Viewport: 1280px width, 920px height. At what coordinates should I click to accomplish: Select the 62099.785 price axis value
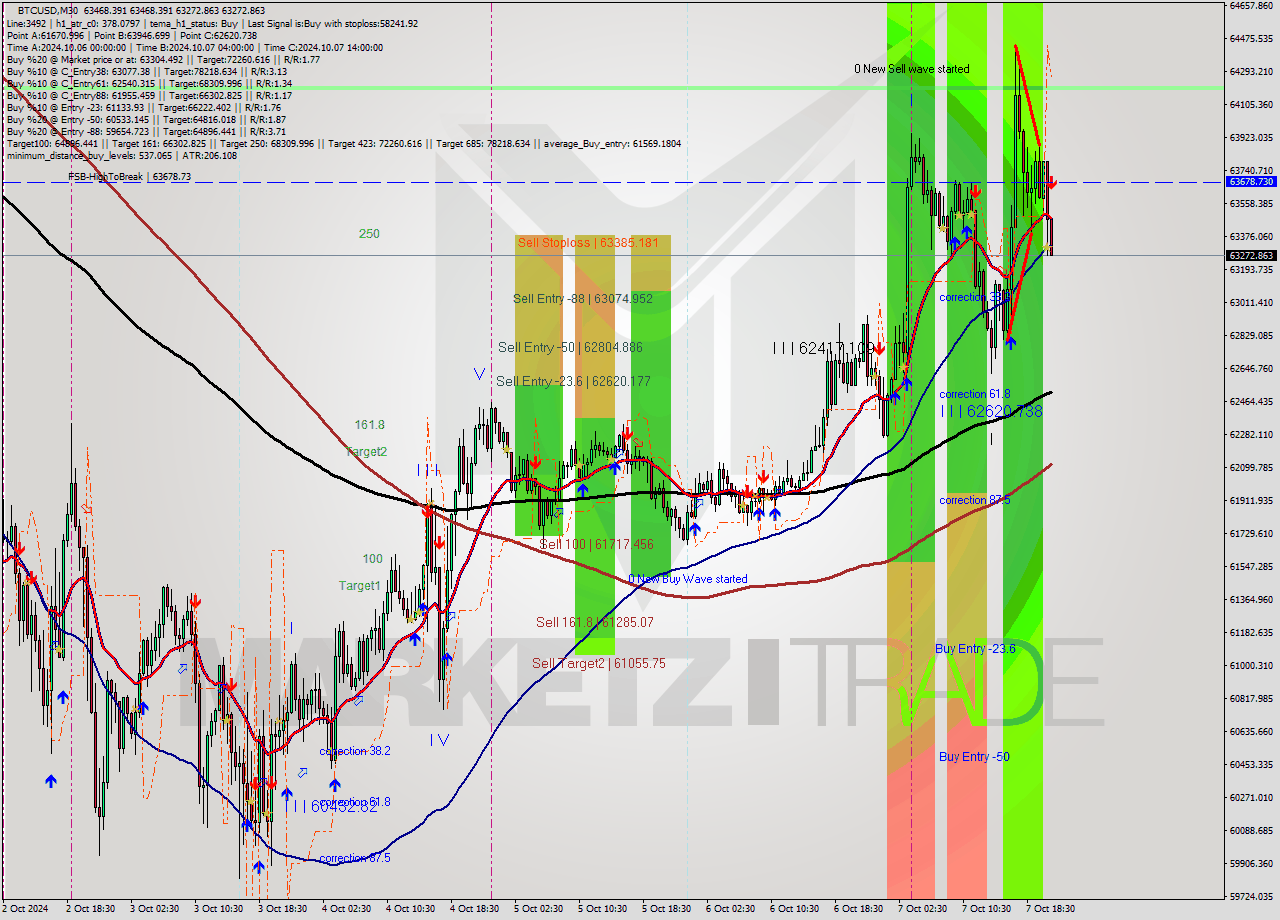[1251, 467]
